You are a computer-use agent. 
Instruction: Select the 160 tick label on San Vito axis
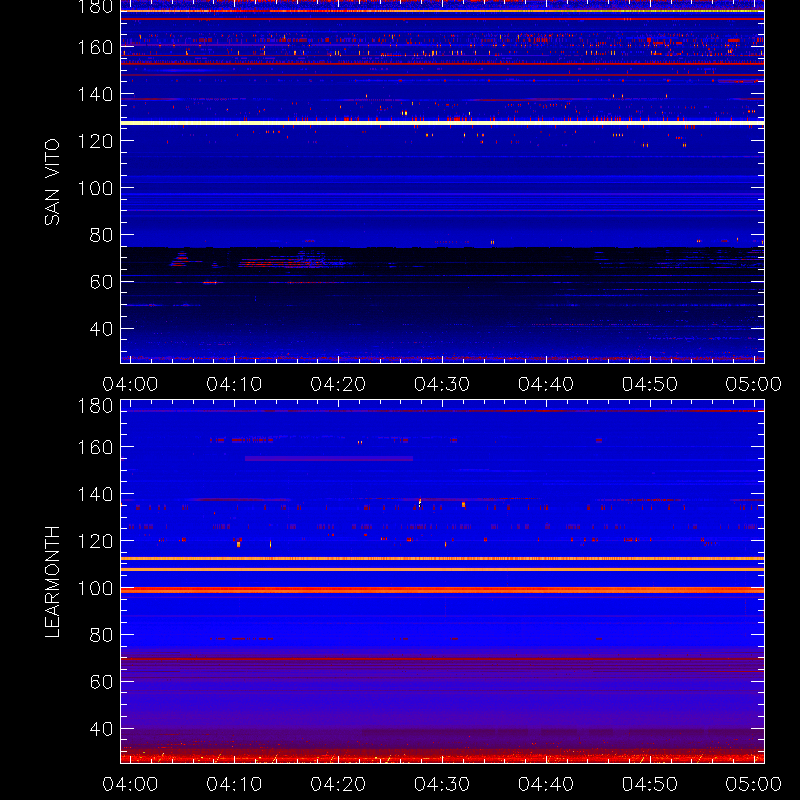click(x=95, y=47)
